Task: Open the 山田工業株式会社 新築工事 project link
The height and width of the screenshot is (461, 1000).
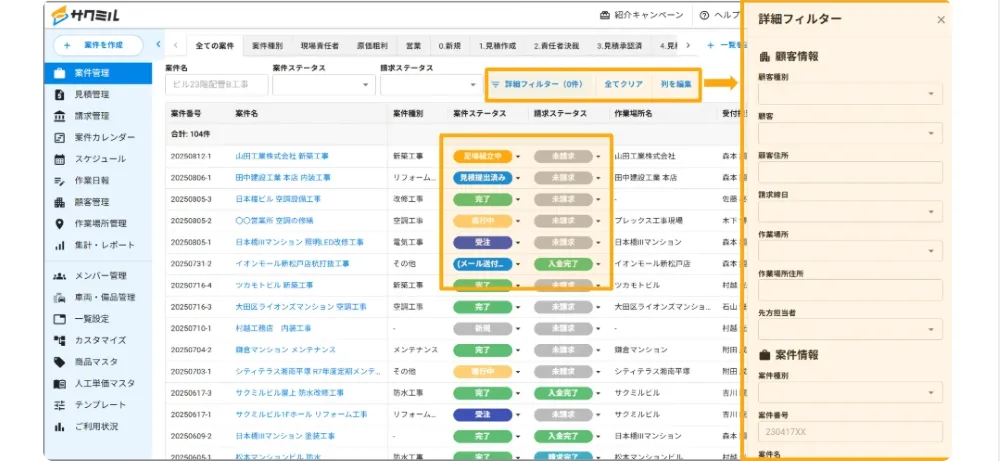Action: [282, 156]
